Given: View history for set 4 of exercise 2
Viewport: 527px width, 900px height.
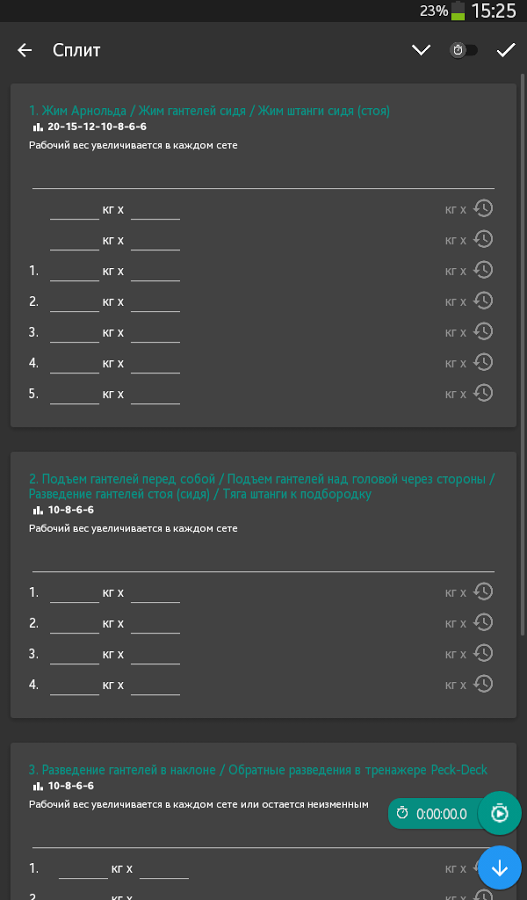Looking at the screenshot, I should pyautogui.click(x=483, y=684).
